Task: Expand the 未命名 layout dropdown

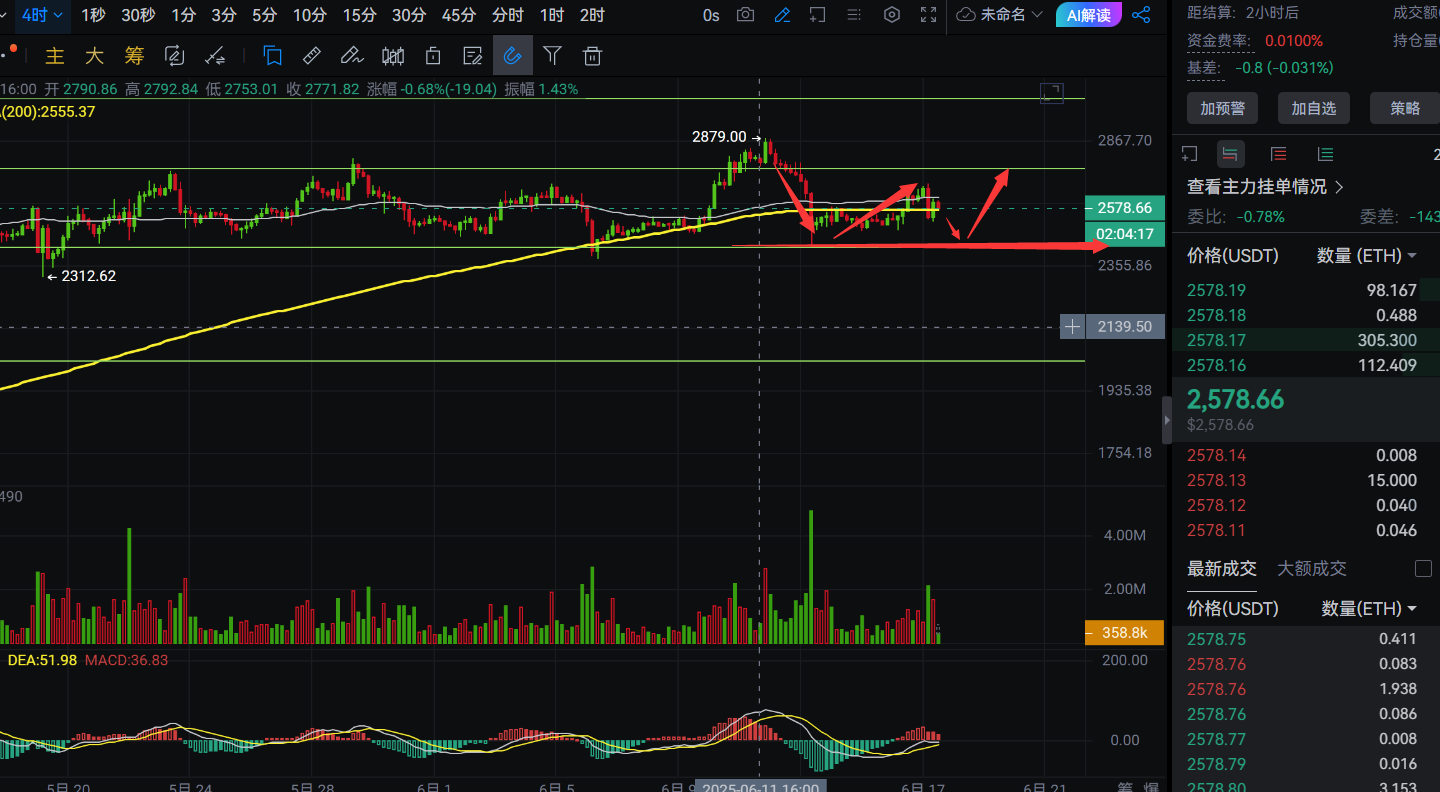Action: pos(999,15)
